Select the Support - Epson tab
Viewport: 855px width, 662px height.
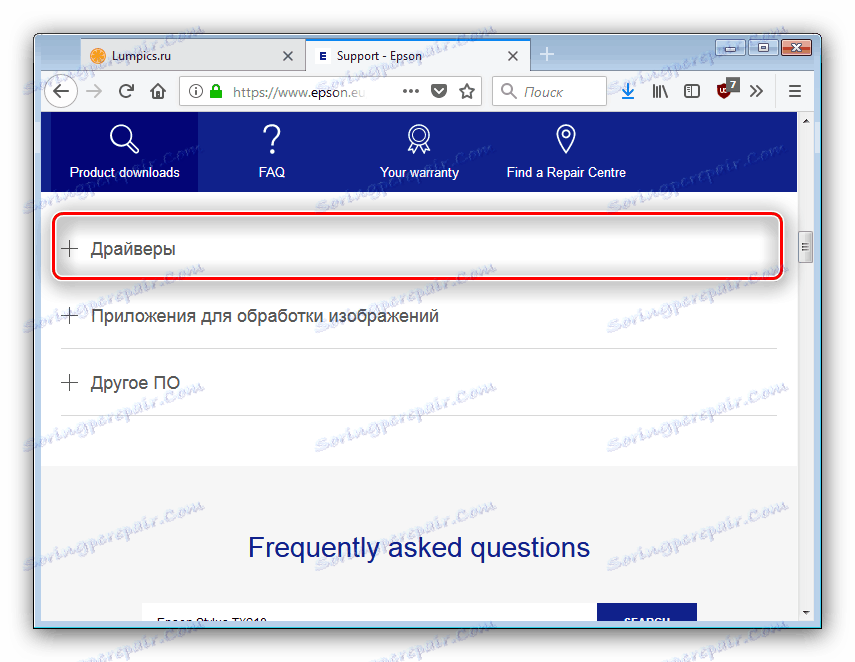click(418, 55)
